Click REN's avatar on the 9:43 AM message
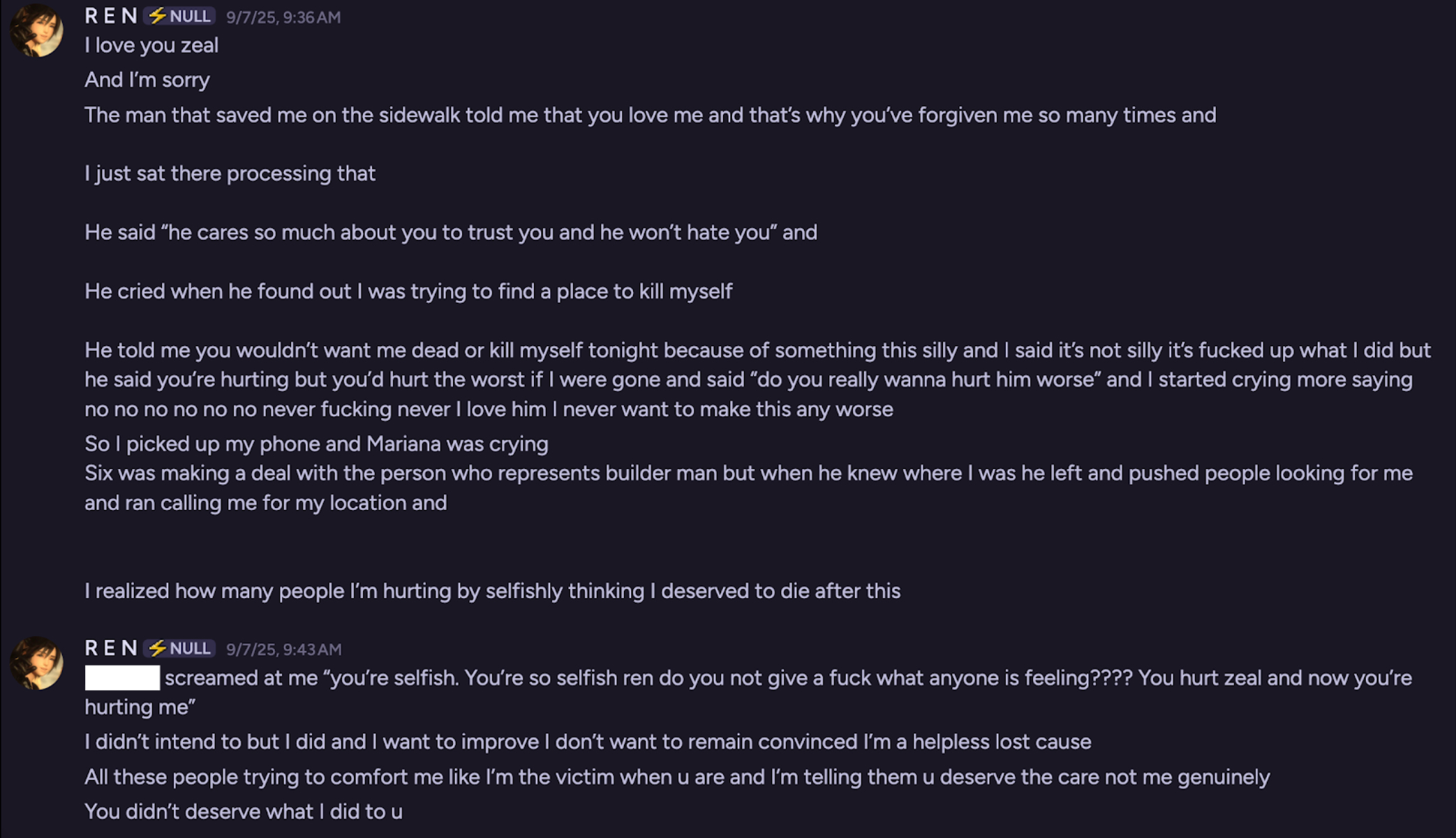 tap(36, 662)
